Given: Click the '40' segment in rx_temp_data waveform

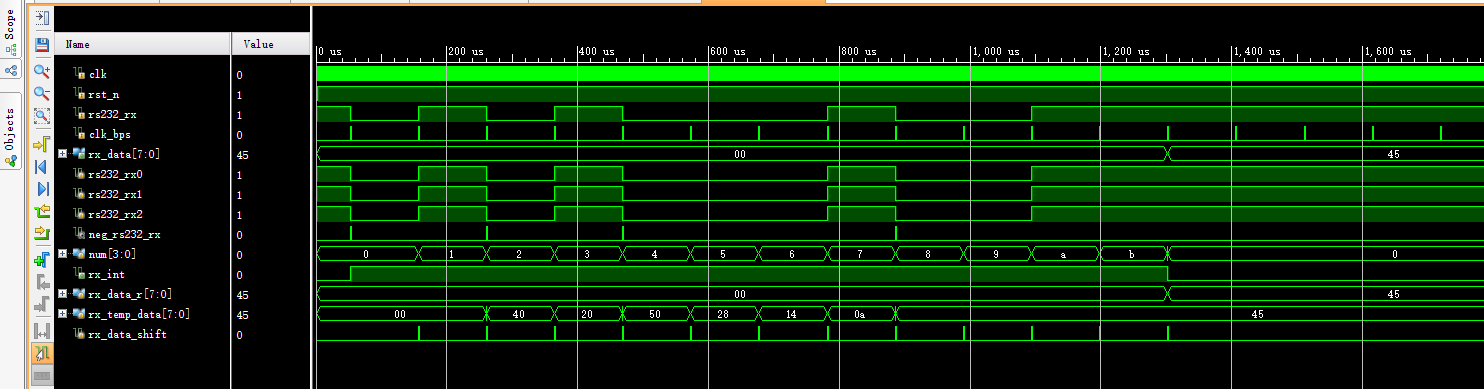Looking at the screenshot, I should point(520,314).
